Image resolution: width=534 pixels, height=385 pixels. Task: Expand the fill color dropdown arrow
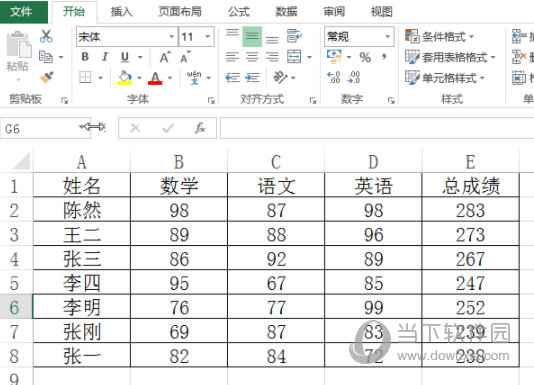139,78
